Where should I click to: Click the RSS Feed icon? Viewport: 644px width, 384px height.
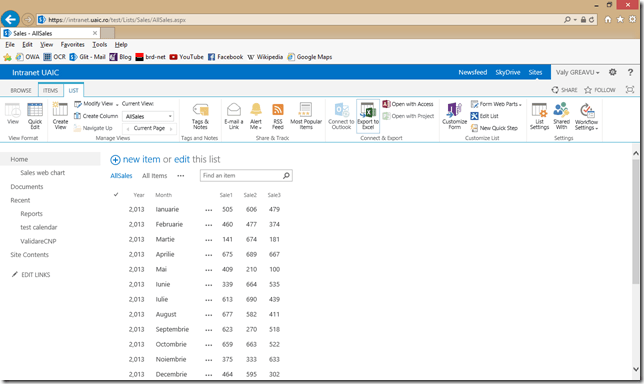(278, 116)
